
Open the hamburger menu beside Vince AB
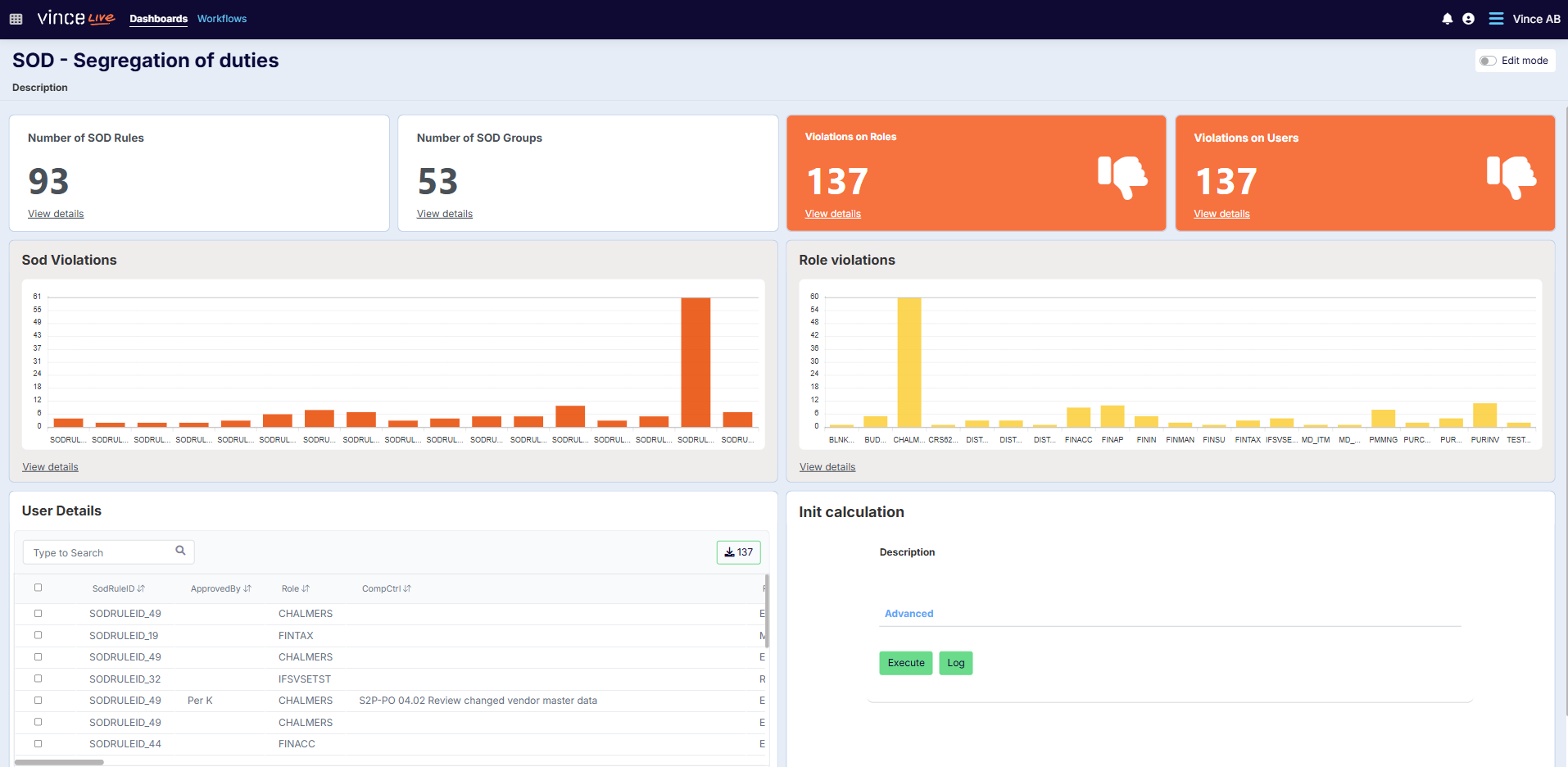1496,19
